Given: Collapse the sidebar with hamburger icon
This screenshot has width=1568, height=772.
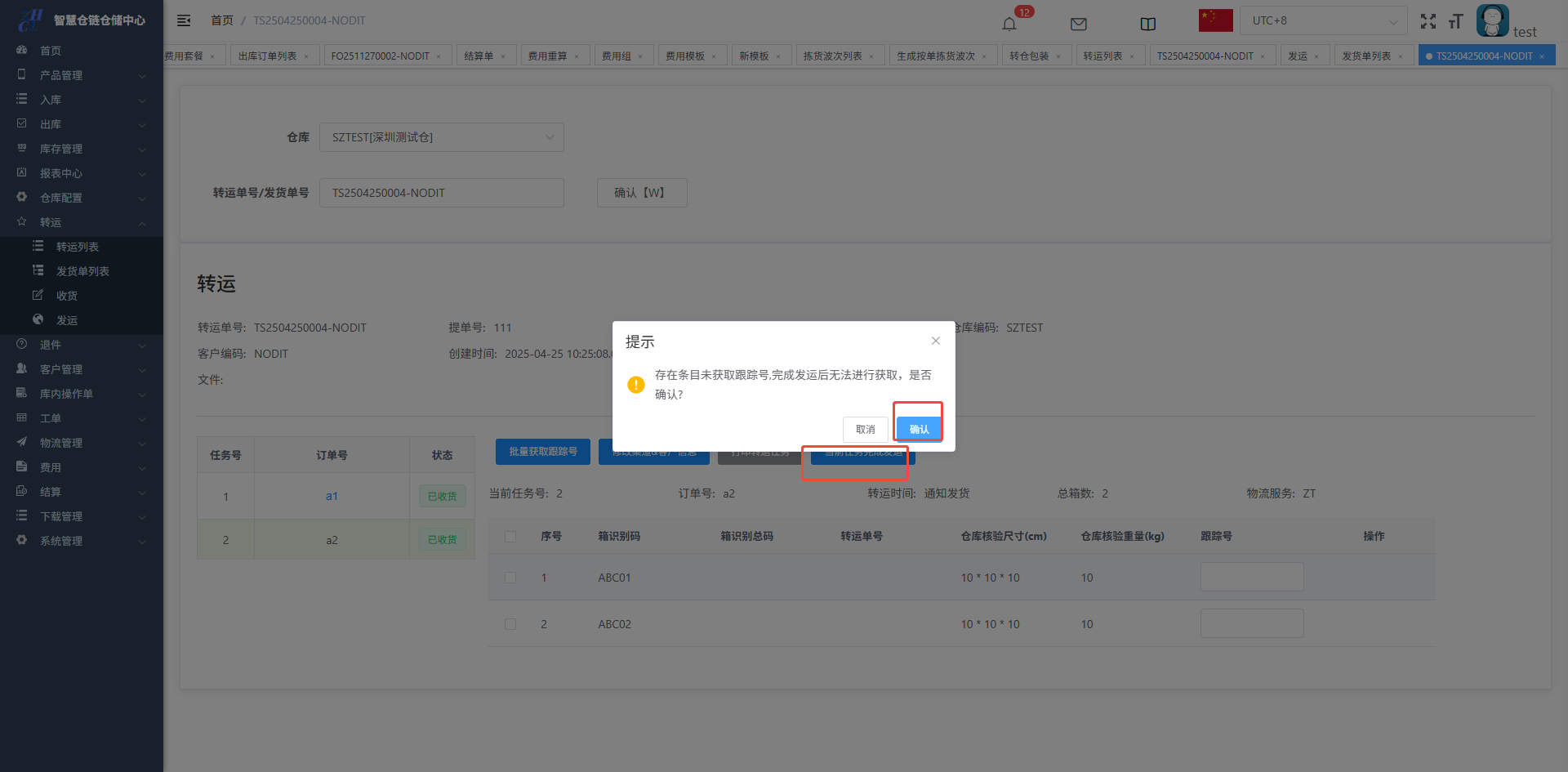Looking at the screenshot, I should click(184, 20).
